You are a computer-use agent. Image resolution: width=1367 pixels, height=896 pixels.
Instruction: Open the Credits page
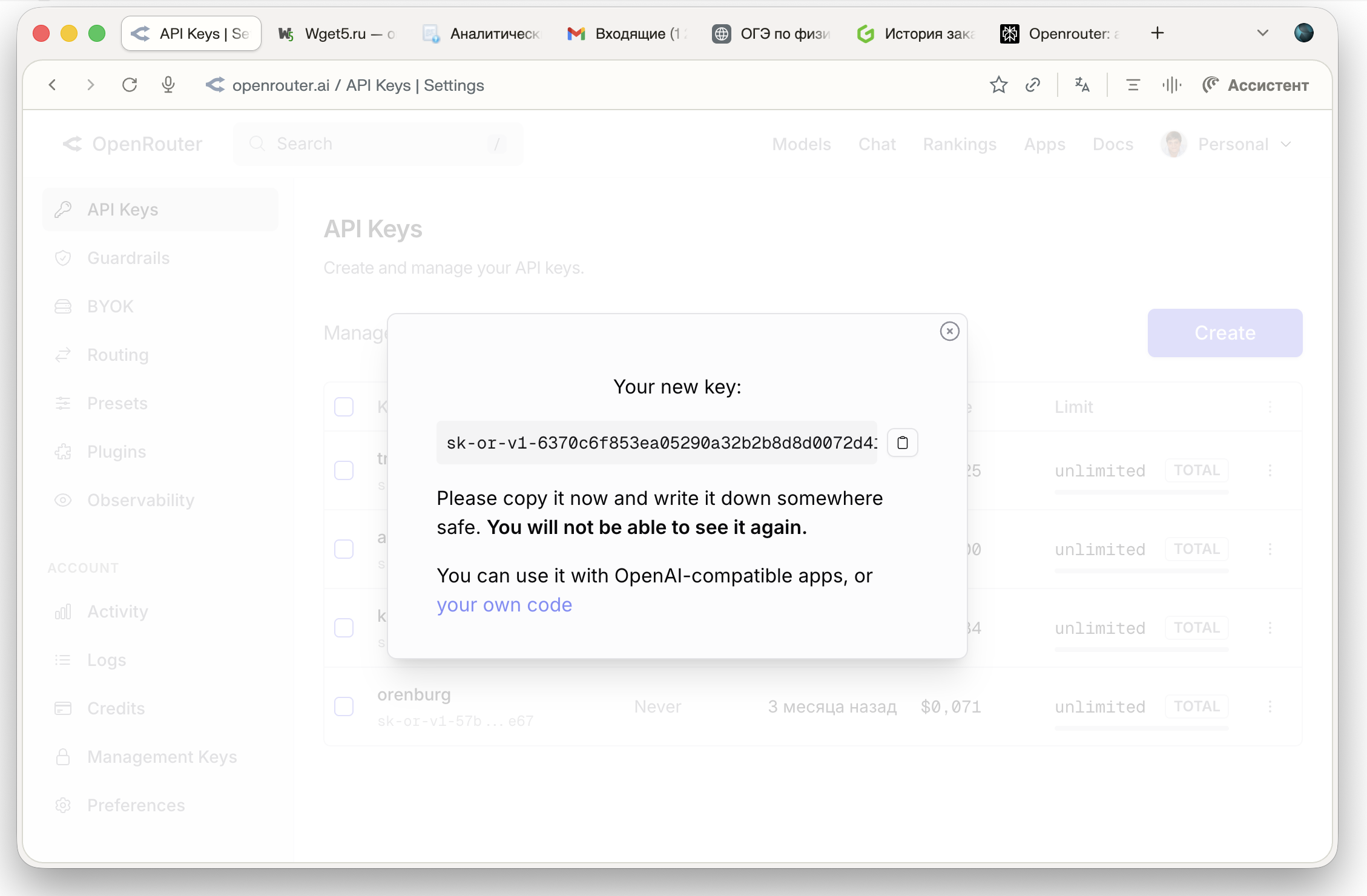[x=160, y=708]
